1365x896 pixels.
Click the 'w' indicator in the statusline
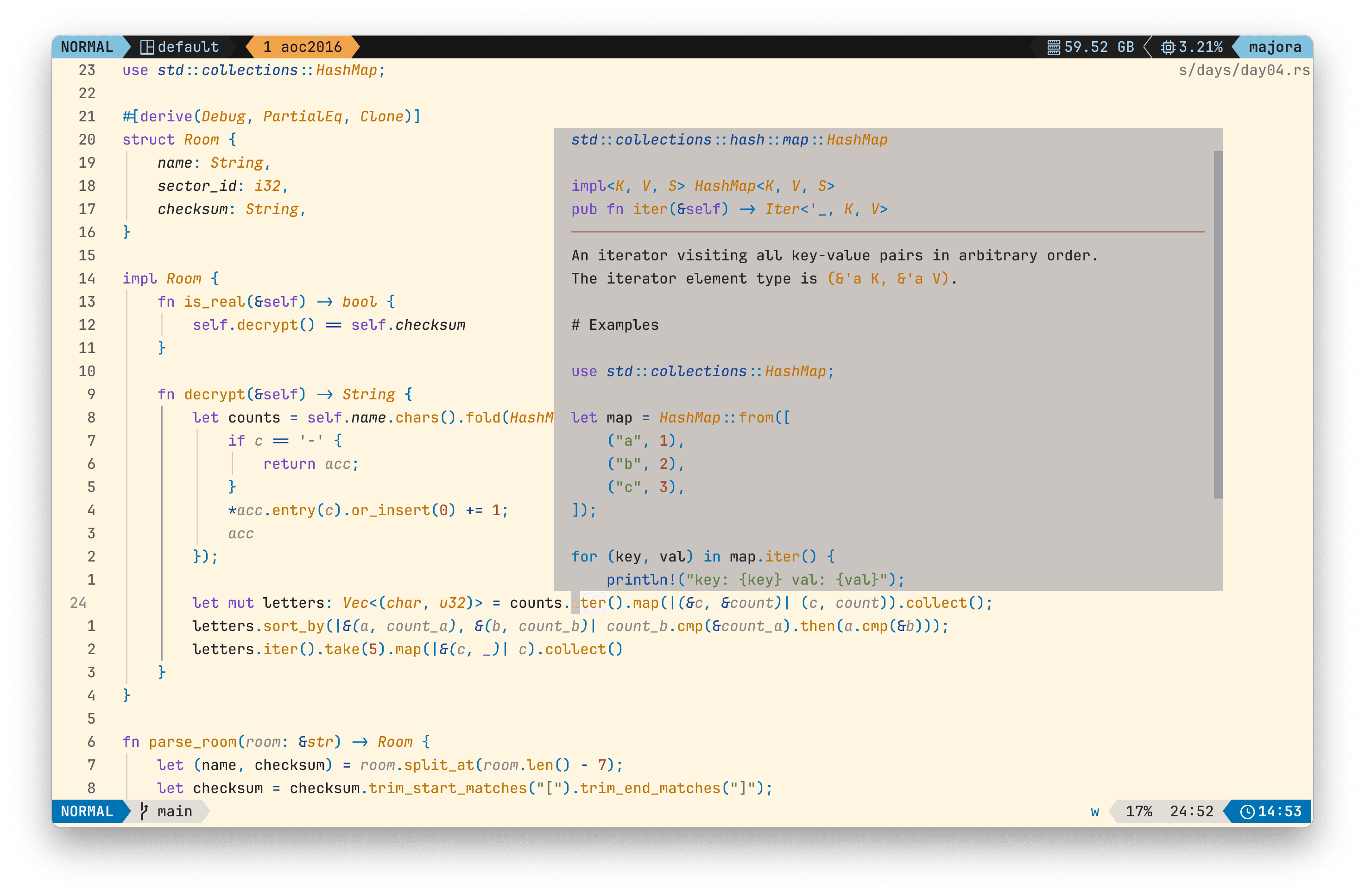click(x=1095, y=812)
